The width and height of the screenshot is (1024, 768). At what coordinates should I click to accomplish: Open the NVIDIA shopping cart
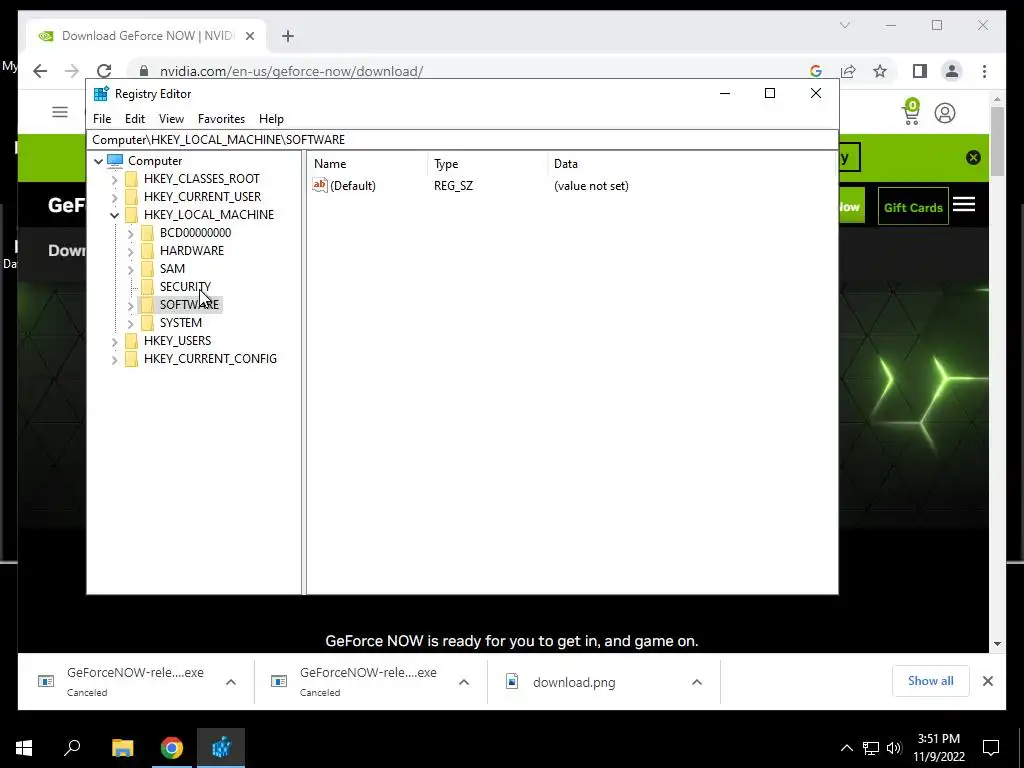(x=911, y=112)
